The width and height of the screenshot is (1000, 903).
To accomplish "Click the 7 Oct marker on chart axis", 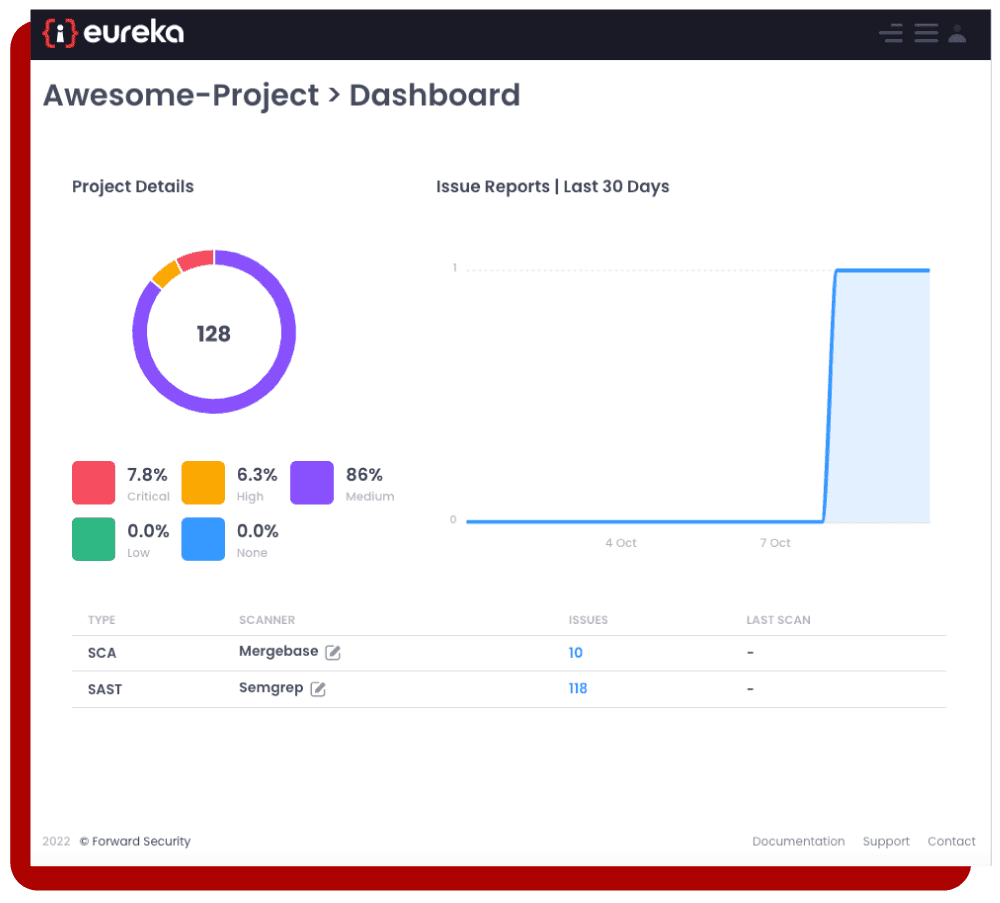I will click(775, 543).
